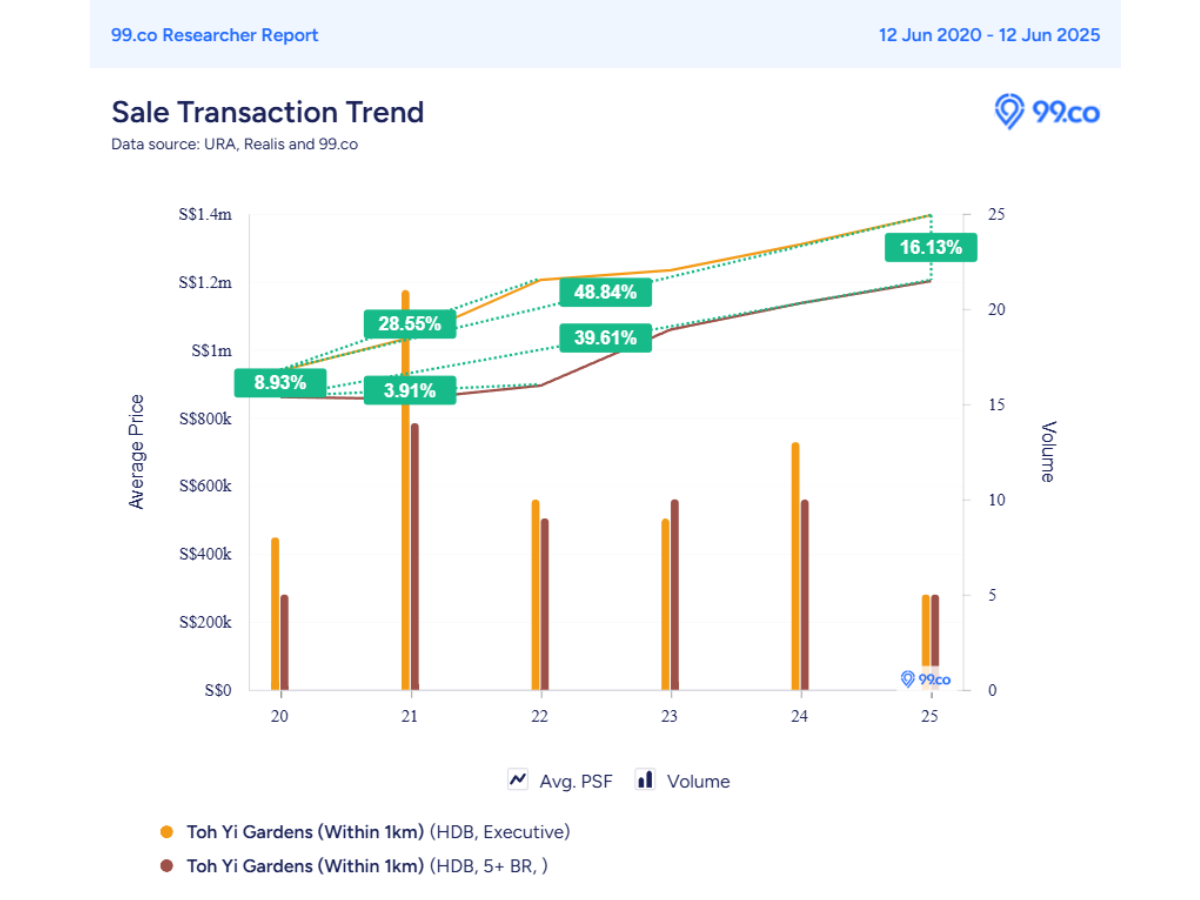Screen dimensions: 1200x900
Task: Click the 99.co logo at top right
Action: [x=1047, y=111]
